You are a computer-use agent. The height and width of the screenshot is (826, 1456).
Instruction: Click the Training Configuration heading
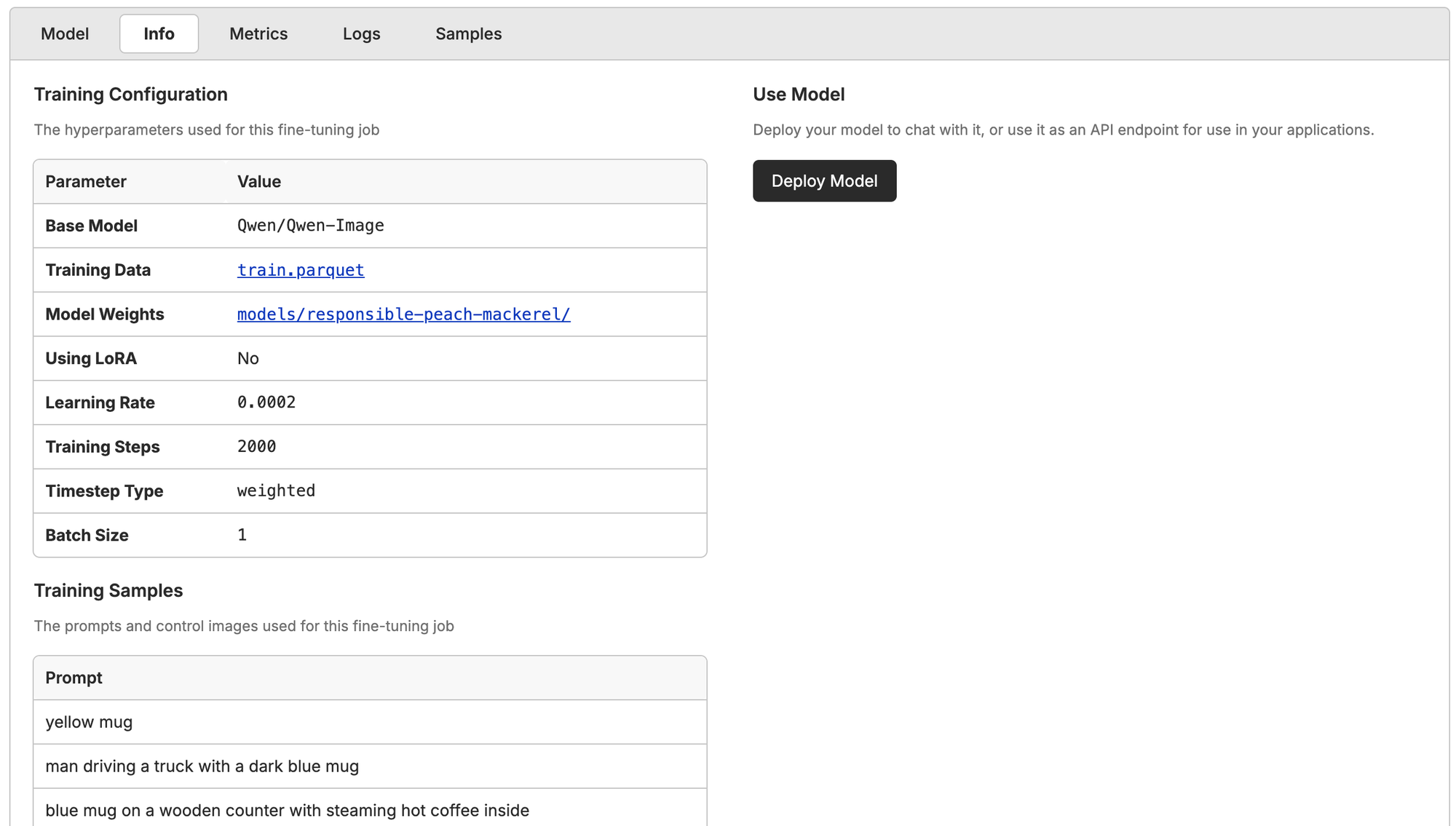[x=130, y=95]
